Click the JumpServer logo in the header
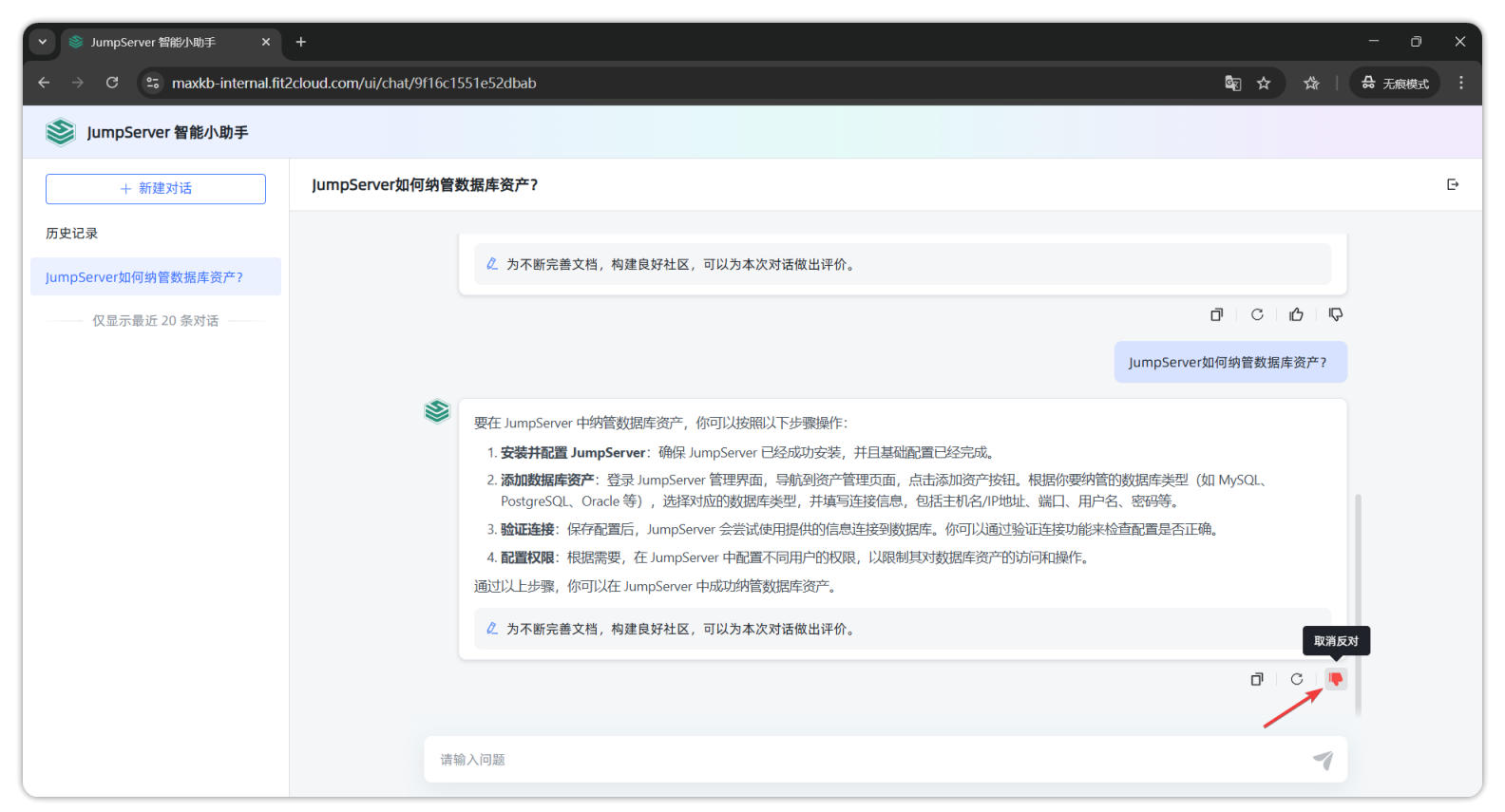The height and width of the screenshot is (812, 1505). coord(60,132)
